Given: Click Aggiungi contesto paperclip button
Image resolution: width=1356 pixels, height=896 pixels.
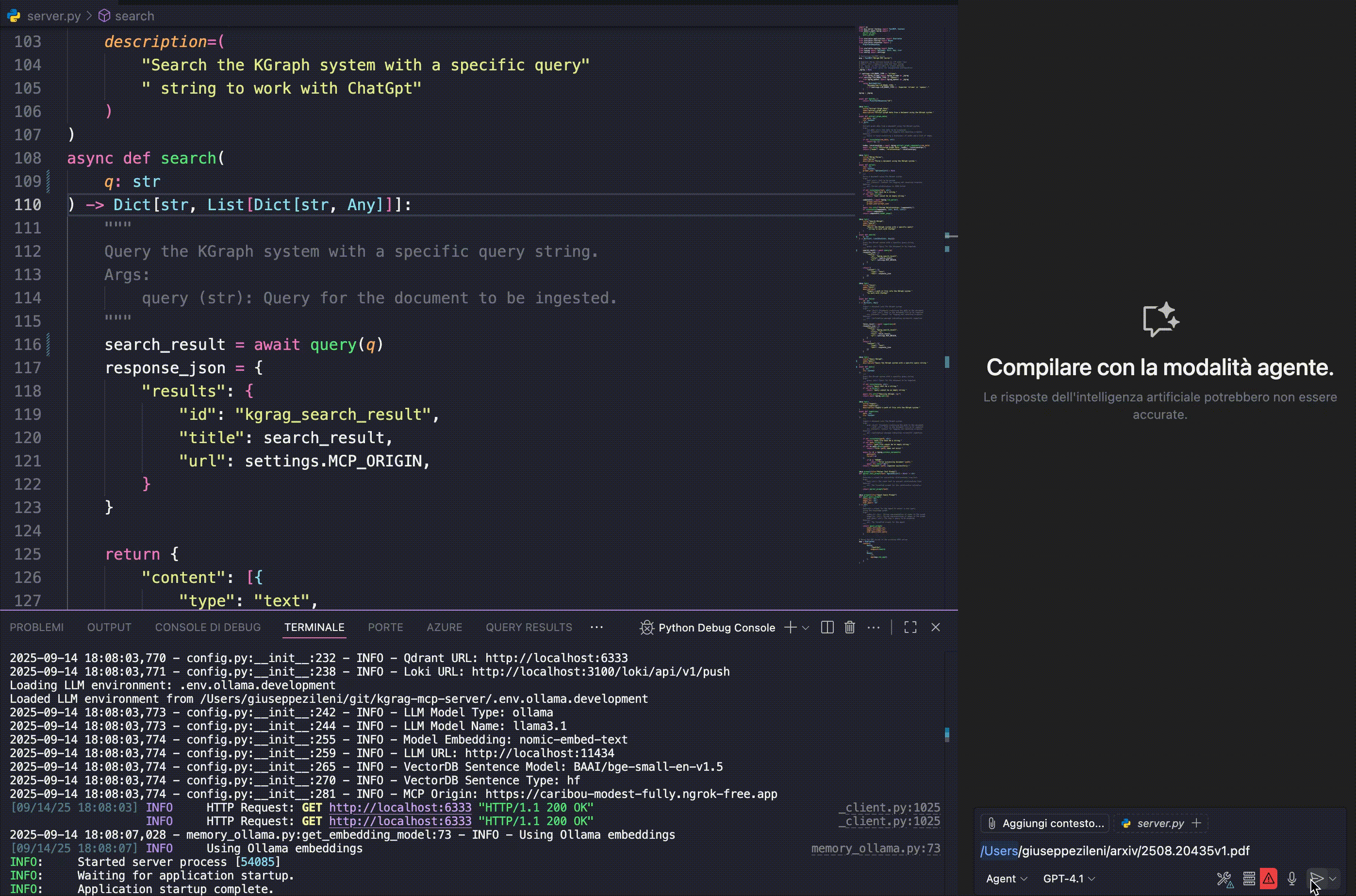Looking at the screenshot, I should (1046, 823).
